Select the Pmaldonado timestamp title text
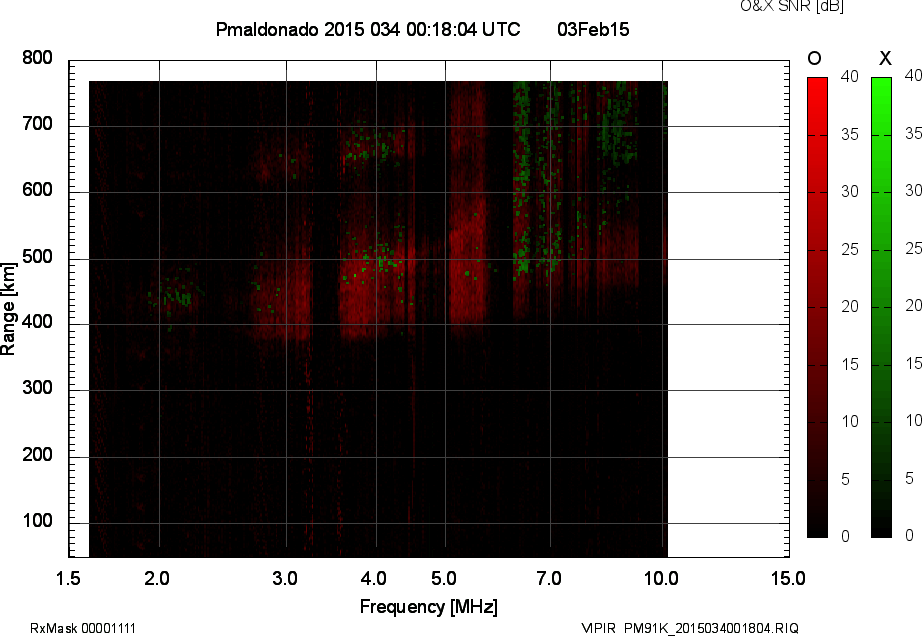Viewport: 922px width, 636px height. coord(367,30)
